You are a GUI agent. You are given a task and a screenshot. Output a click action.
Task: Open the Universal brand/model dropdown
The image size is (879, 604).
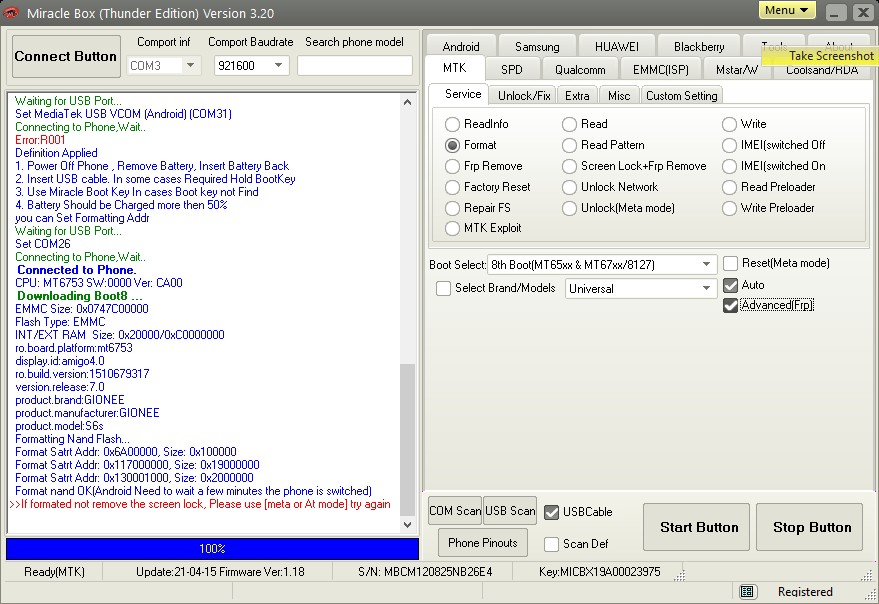coord(707,289)
